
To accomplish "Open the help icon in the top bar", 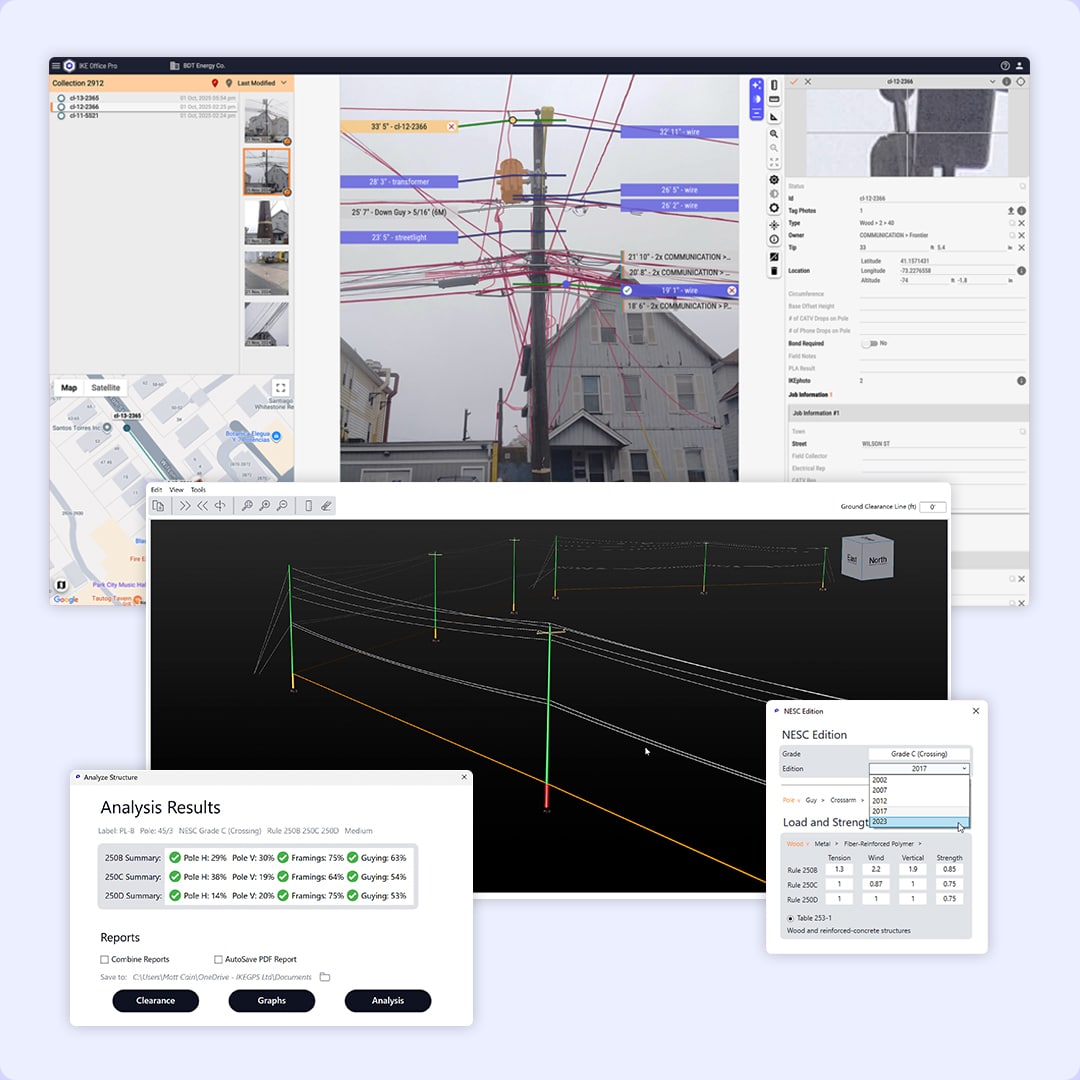I will click(x=1005, y=65).
